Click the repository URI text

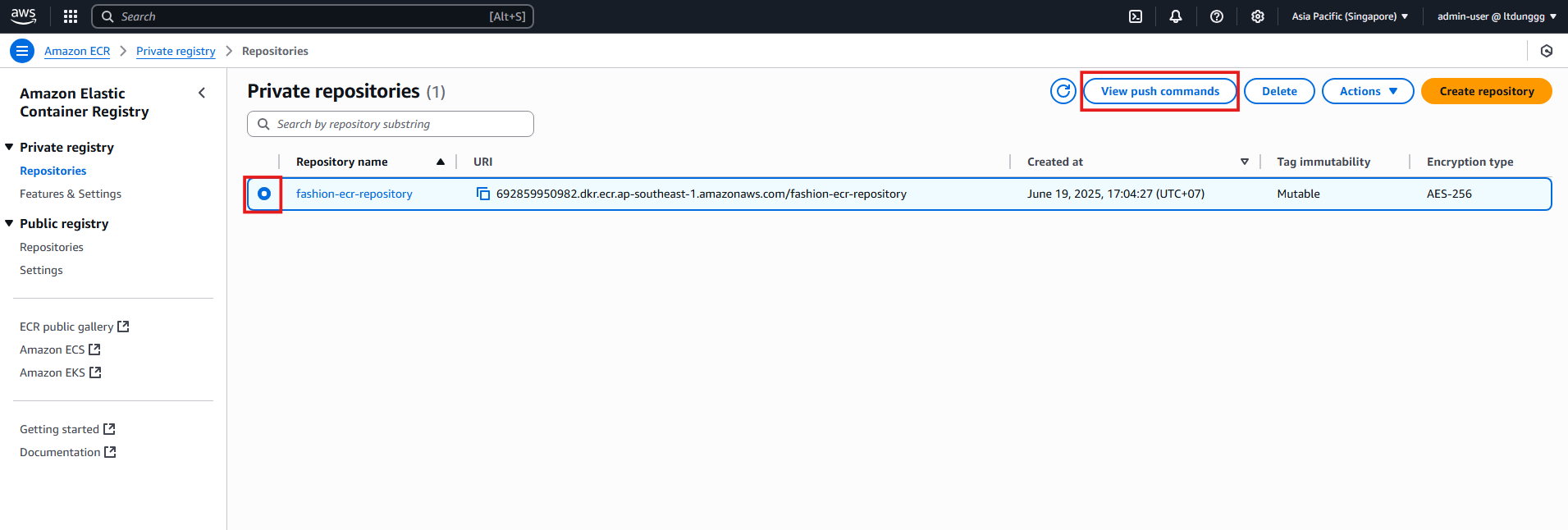(702, 194)
